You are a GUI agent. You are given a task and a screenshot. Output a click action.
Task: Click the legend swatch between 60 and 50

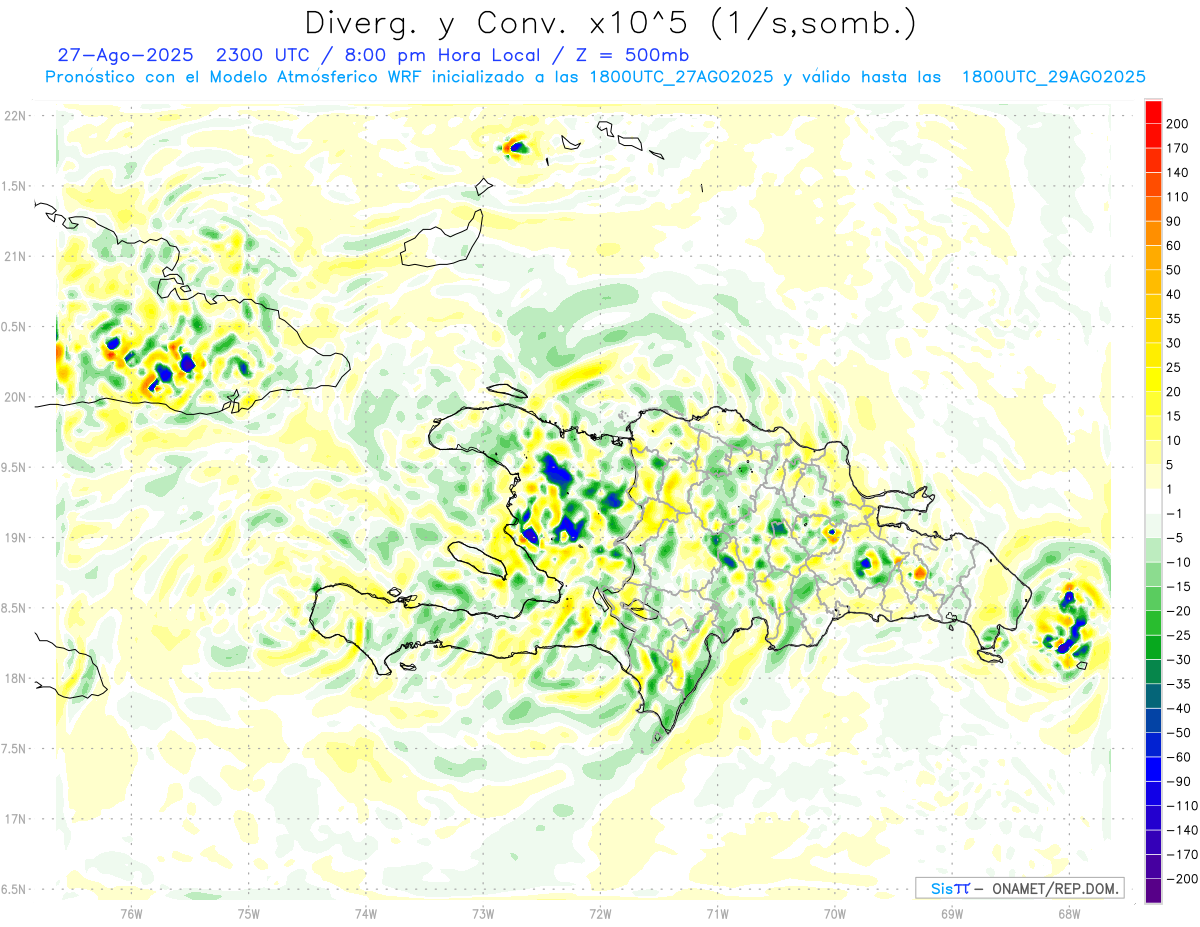click(1153, 257)
